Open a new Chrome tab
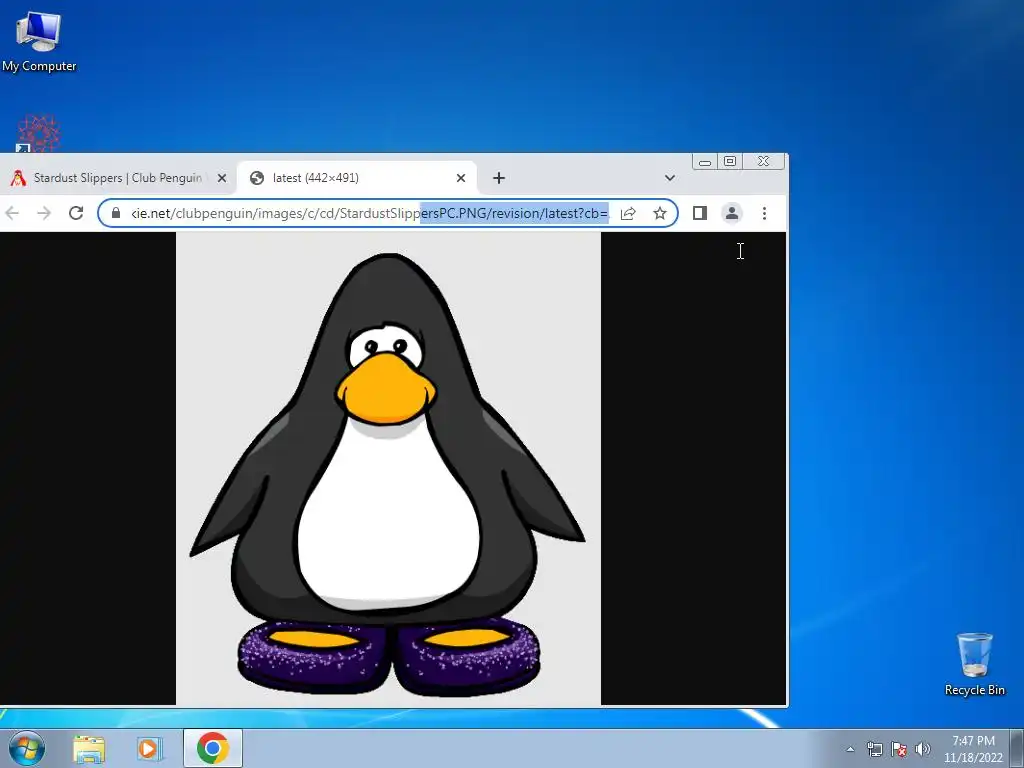Viewport: 1024px width, 768px height. [x=499, y=178]
